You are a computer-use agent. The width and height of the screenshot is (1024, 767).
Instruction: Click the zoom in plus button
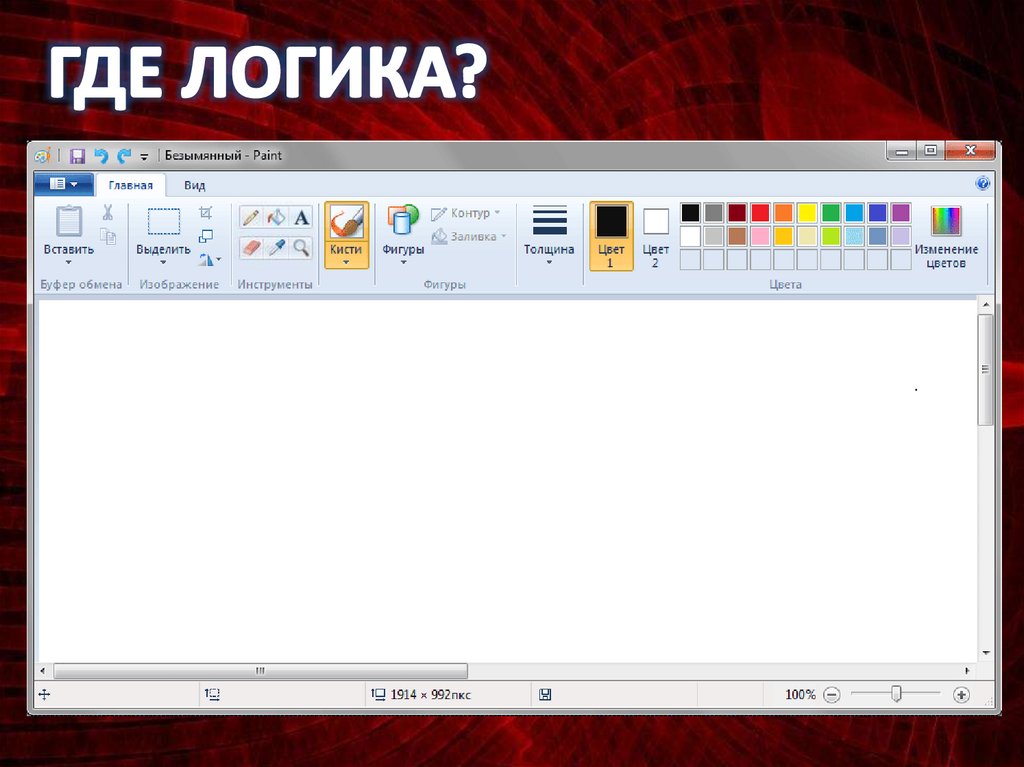961,695
